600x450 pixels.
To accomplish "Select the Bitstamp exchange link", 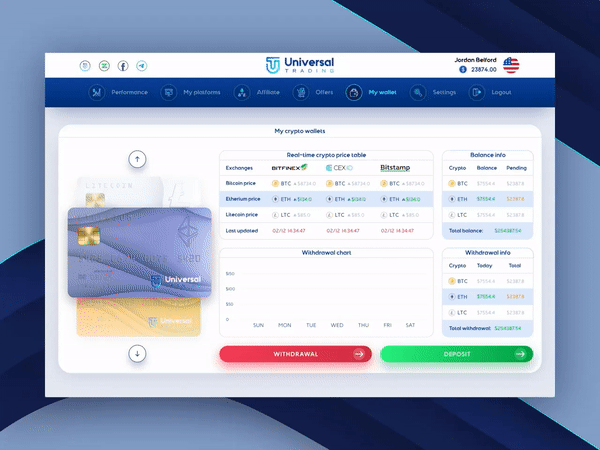I will (398, 168).
